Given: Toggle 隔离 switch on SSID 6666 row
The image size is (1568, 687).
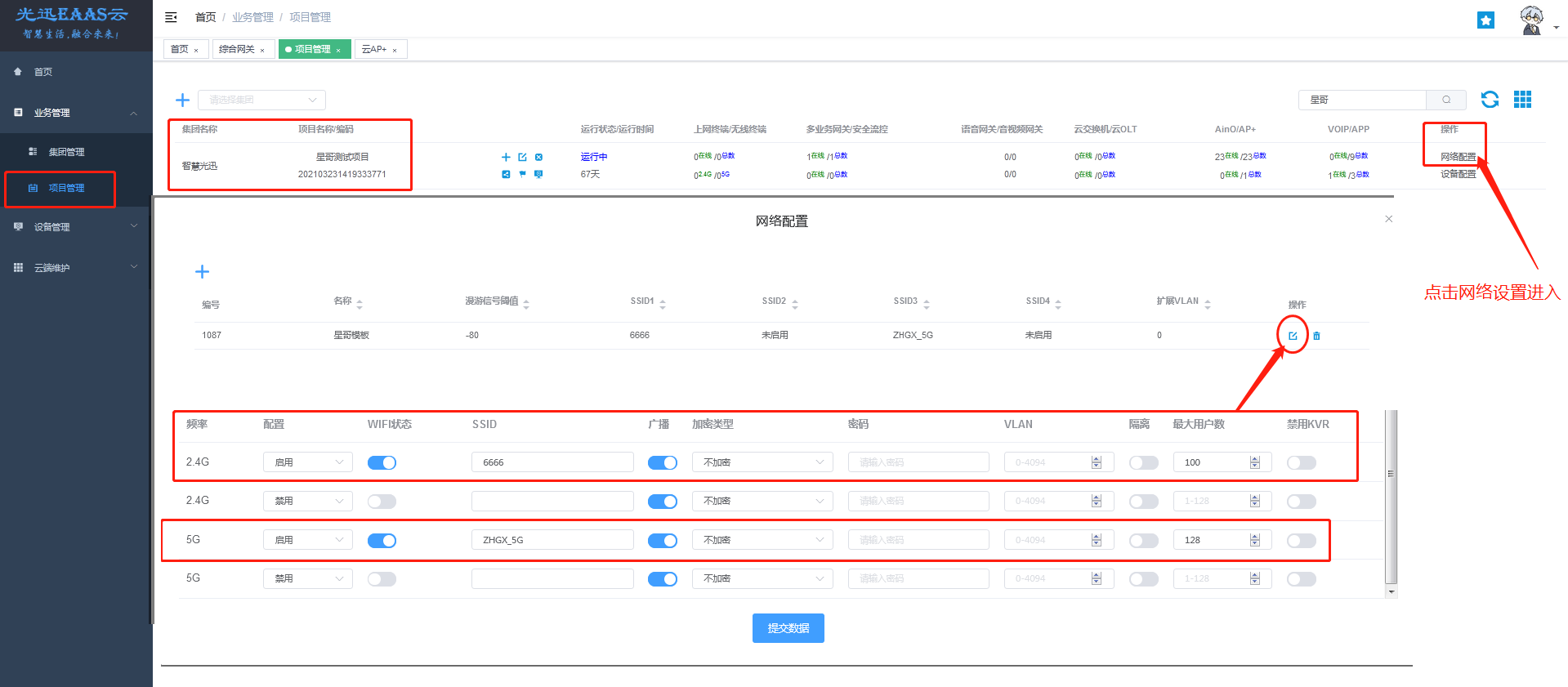Looking at the screenshot, I should [1143, 463].
